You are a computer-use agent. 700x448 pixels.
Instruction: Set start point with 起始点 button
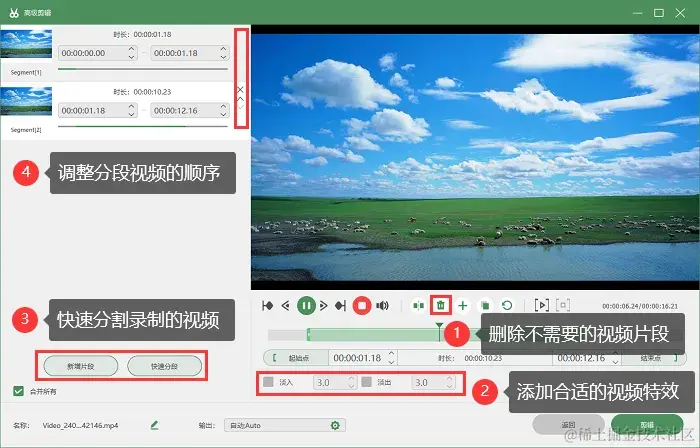coord(296,358)
